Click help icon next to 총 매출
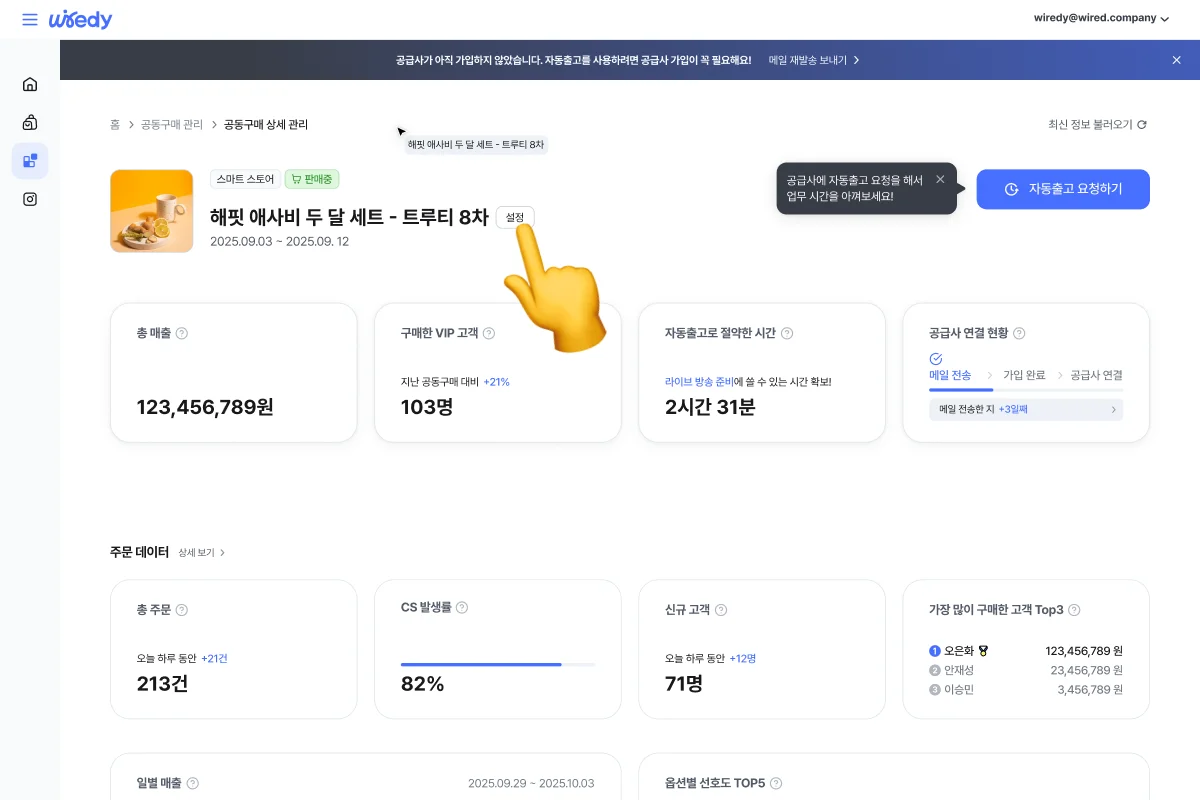1200x800 pixels. pos(182,333)
